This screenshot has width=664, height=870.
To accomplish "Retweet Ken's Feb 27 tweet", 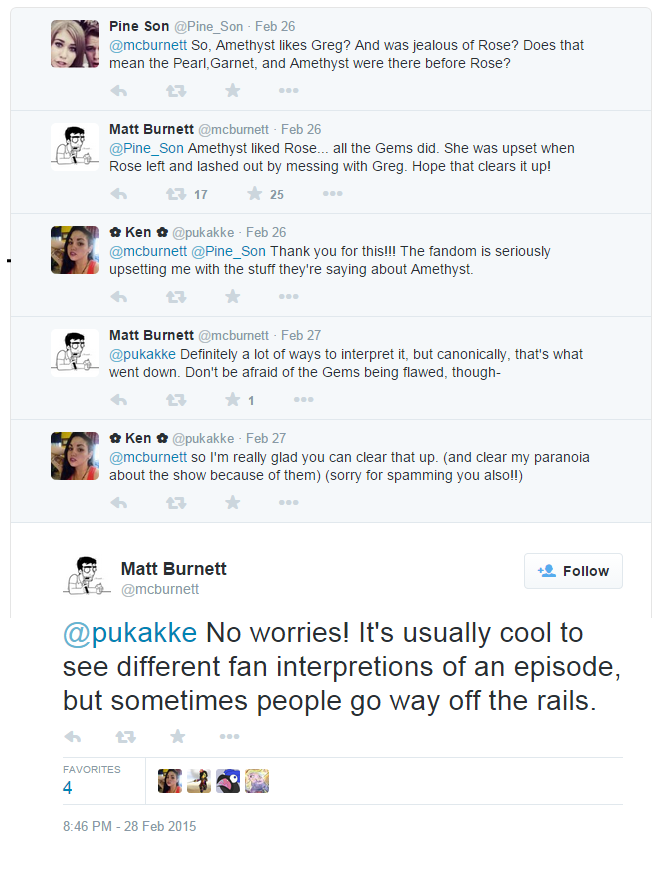I will point(175,503).
